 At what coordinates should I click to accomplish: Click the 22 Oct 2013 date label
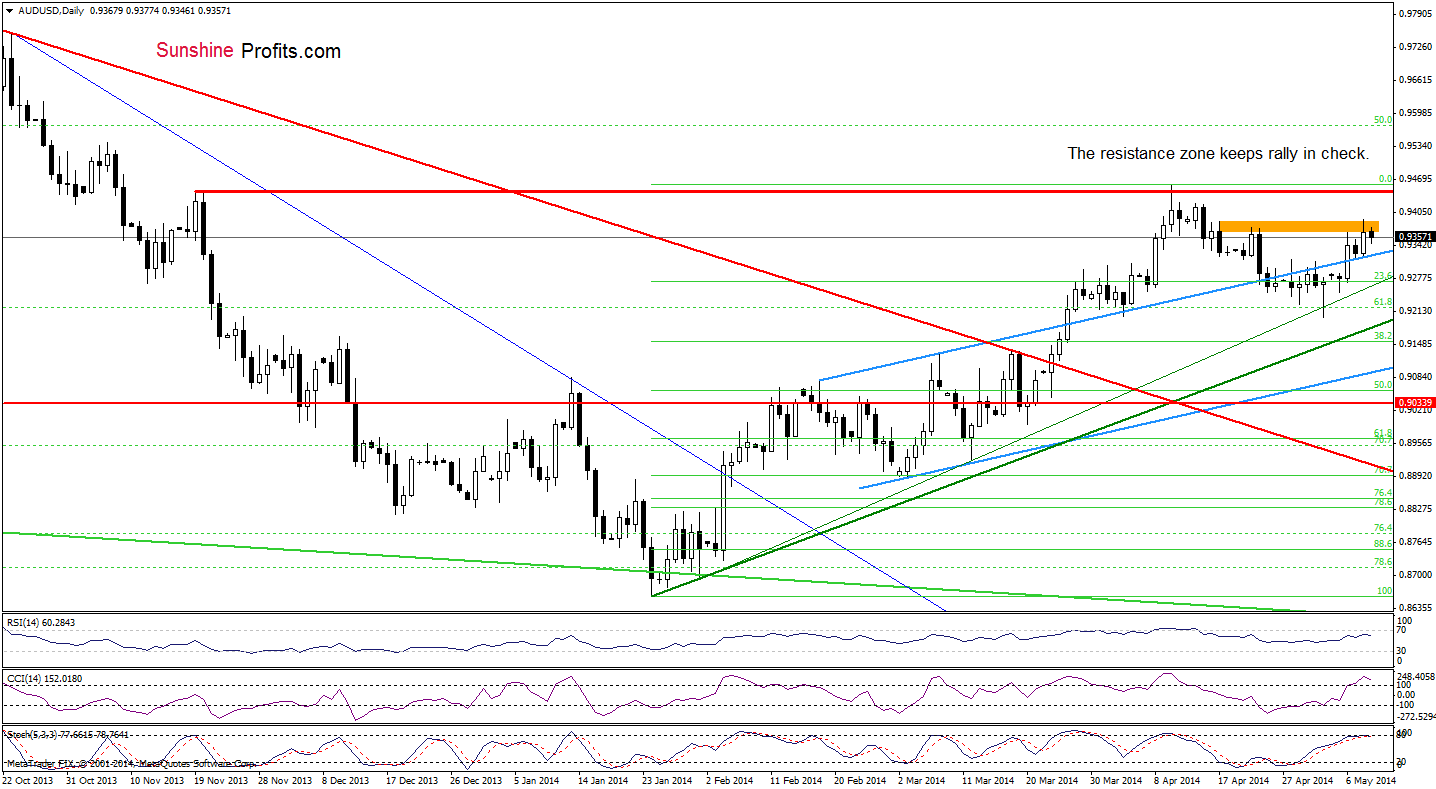coord(27,779)
